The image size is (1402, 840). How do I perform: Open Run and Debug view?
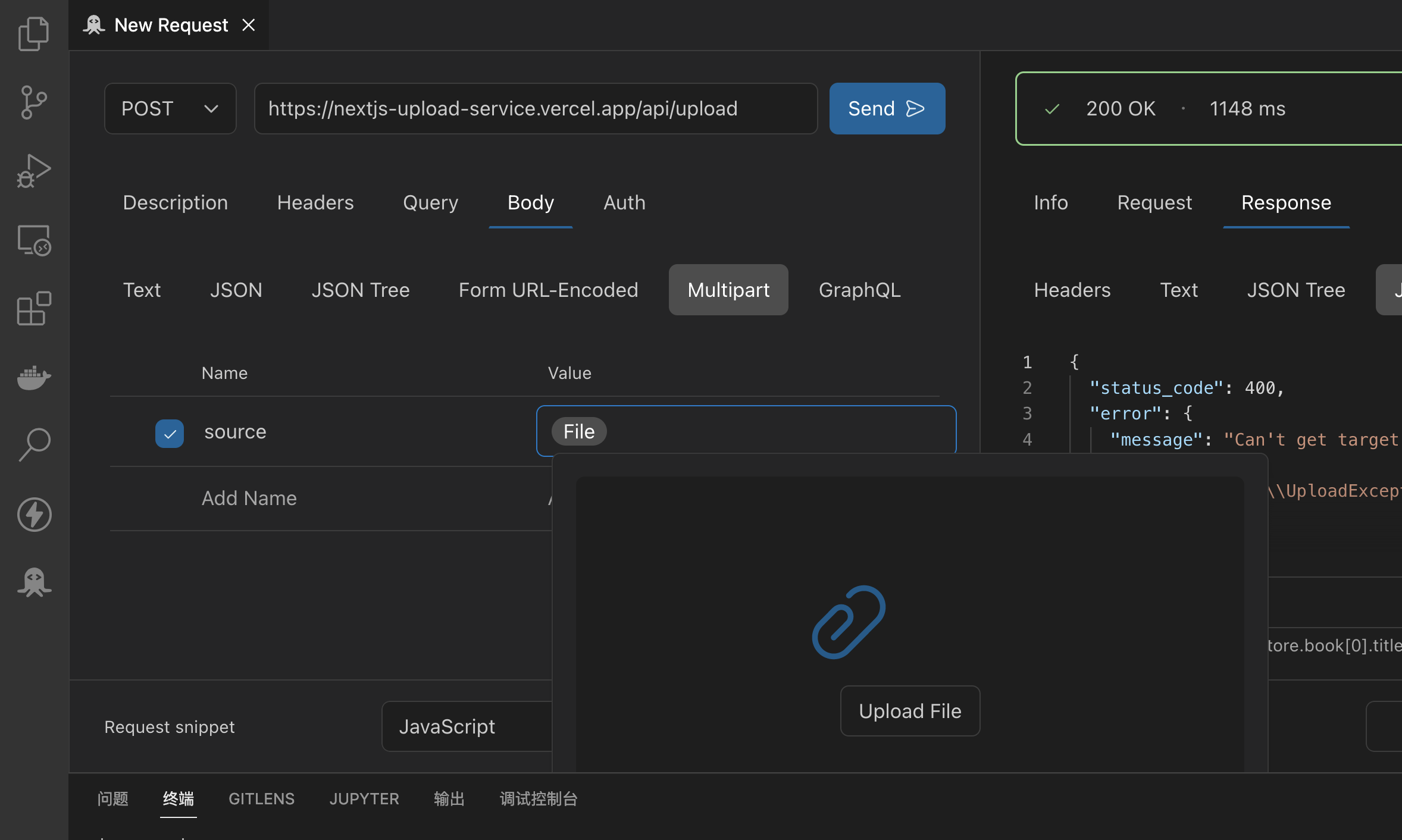point(34,171)
